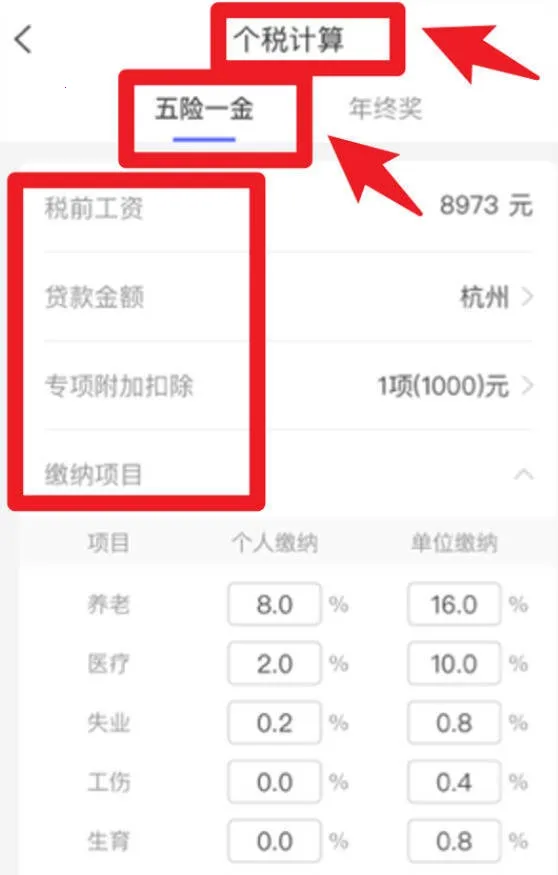Switch to the 年终奖 tab

tap(385, 108)
